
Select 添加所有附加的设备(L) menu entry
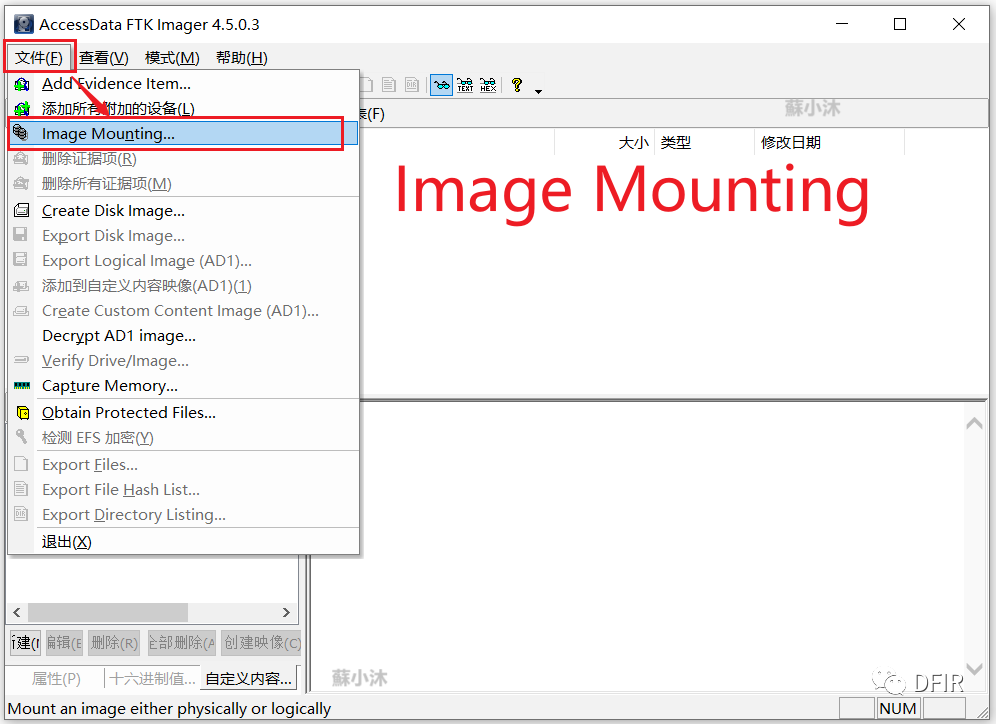coord(184,109)
